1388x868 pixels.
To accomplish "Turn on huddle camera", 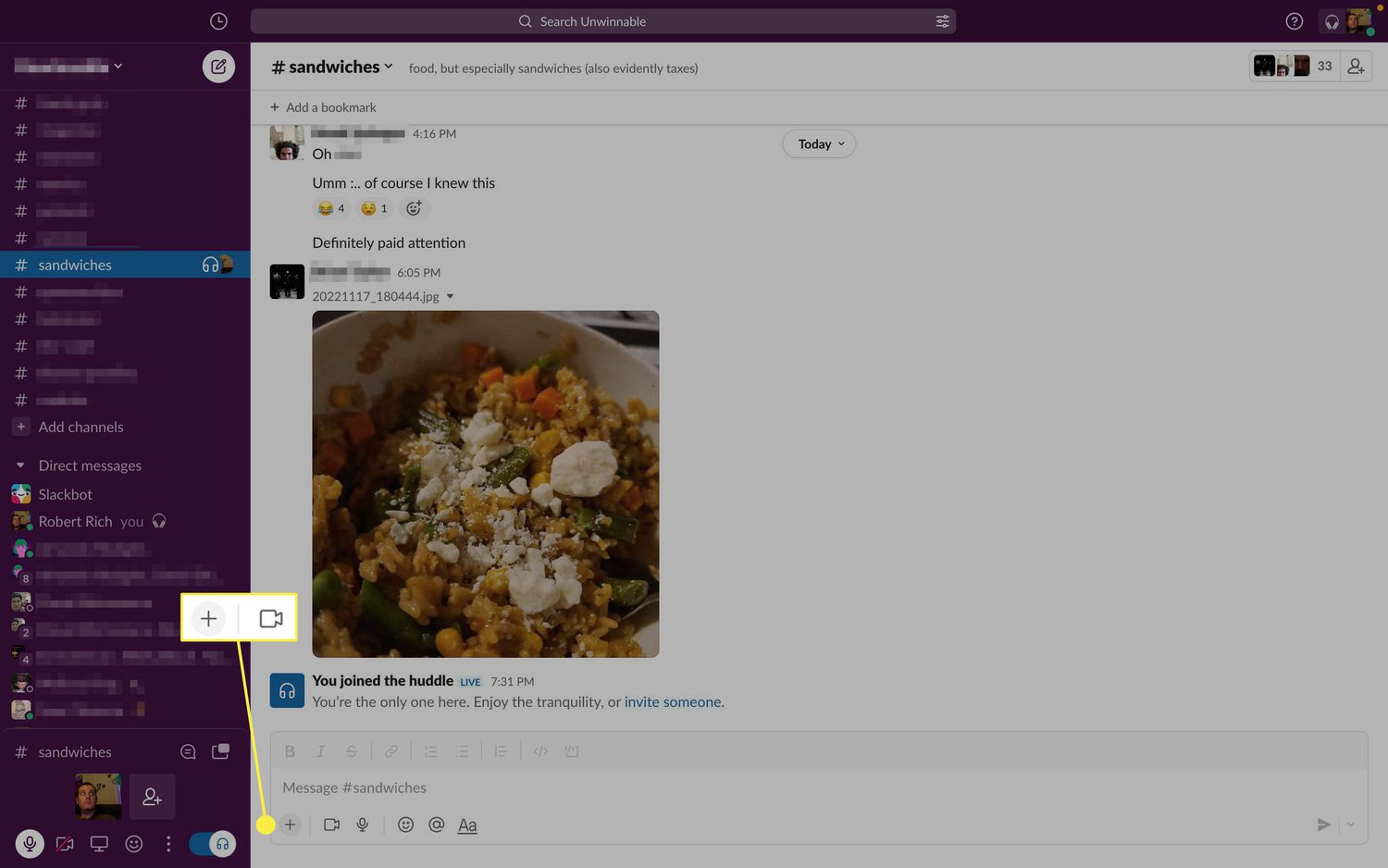I will pos(65,844).
